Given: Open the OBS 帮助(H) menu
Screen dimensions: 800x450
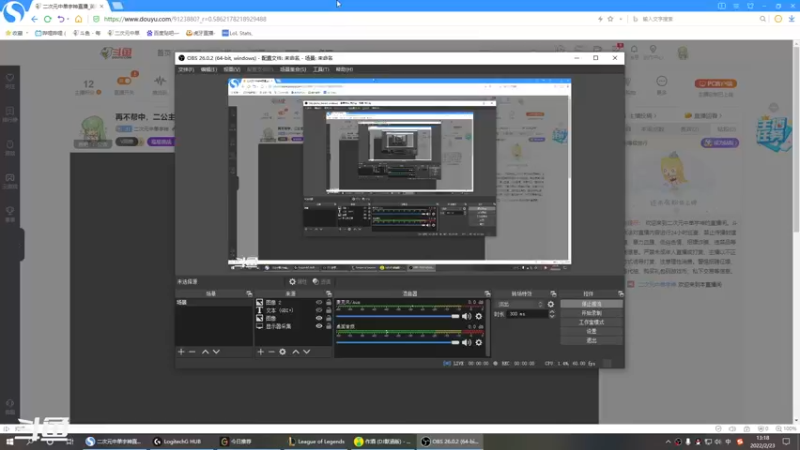Looking at the screenshot, I should tap(344, 69).
